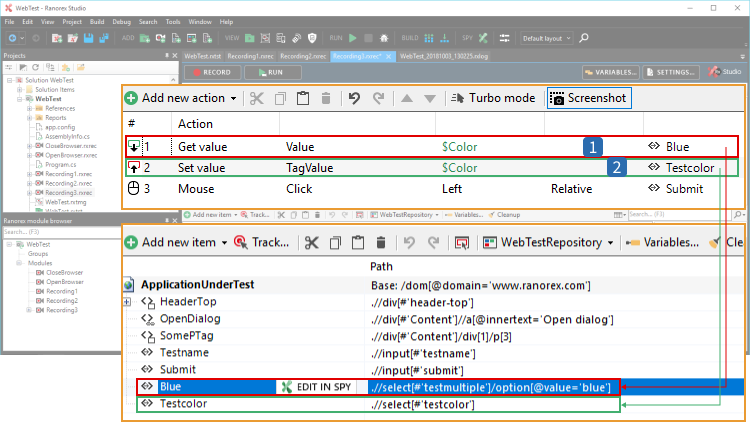Open the Add new action dropdown arrow
The height and width of the screenshot is (422, 750).
[233, 98]
